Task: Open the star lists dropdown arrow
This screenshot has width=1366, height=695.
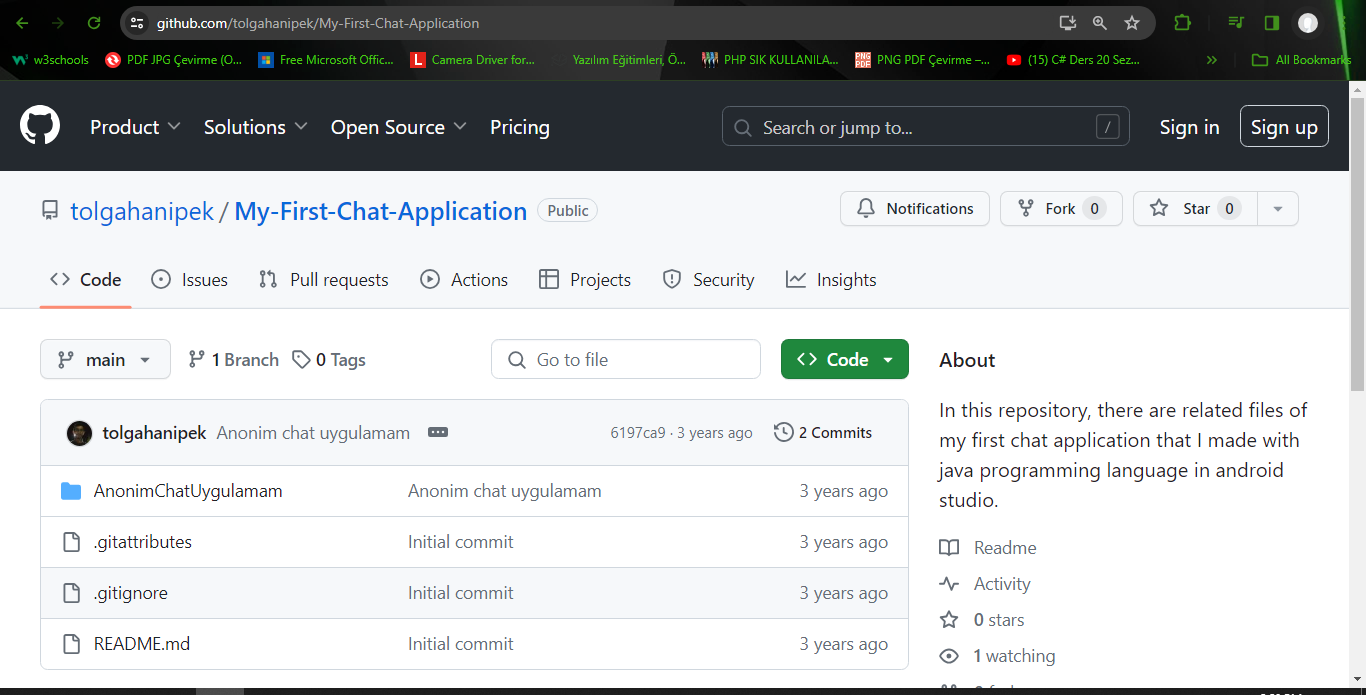Action: (x=1277, y=209)
